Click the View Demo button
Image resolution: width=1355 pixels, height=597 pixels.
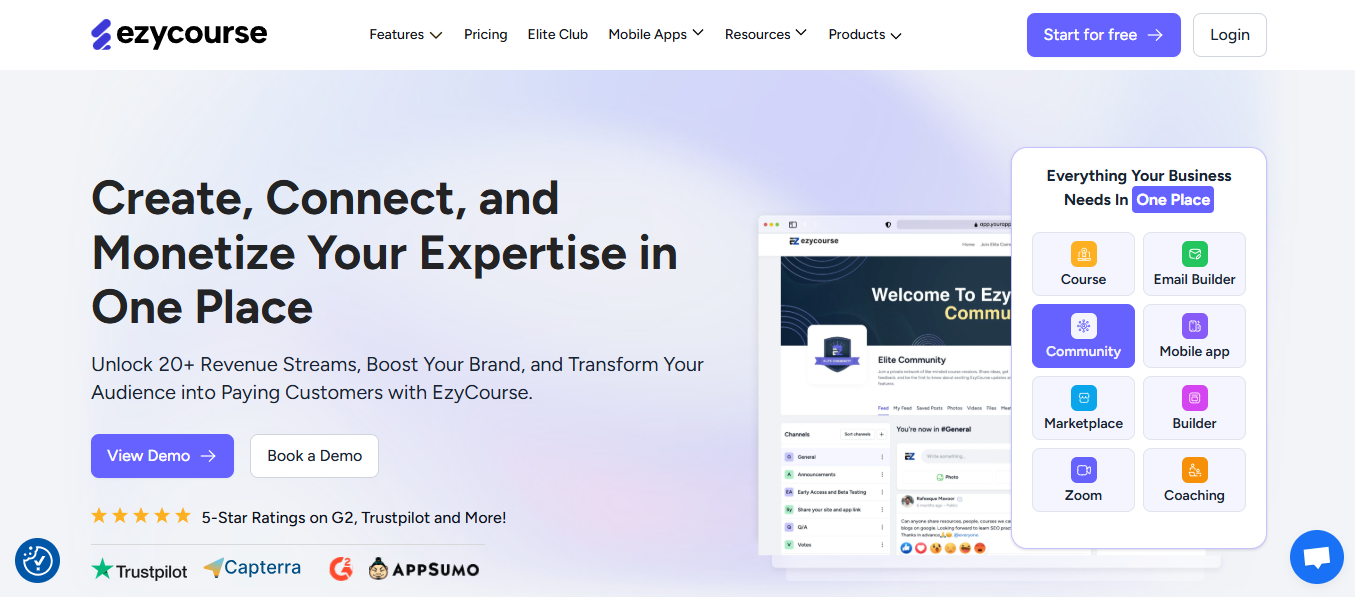click(x=162, y=456)
